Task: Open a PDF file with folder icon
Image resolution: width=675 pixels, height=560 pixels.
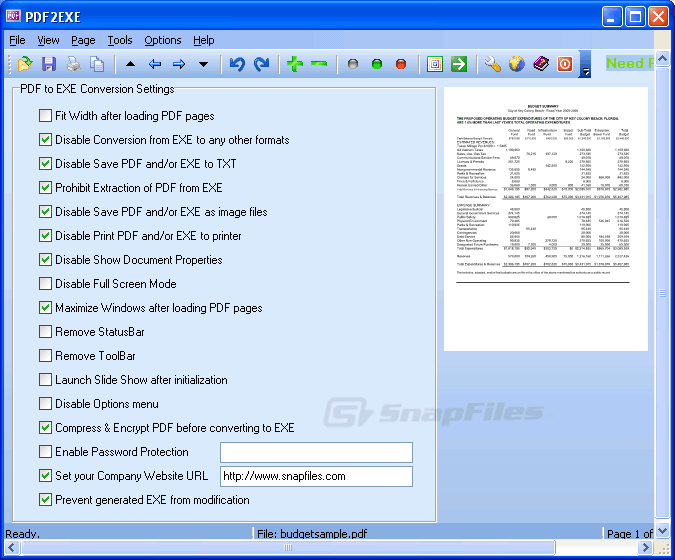Action: tap(25, 64)
